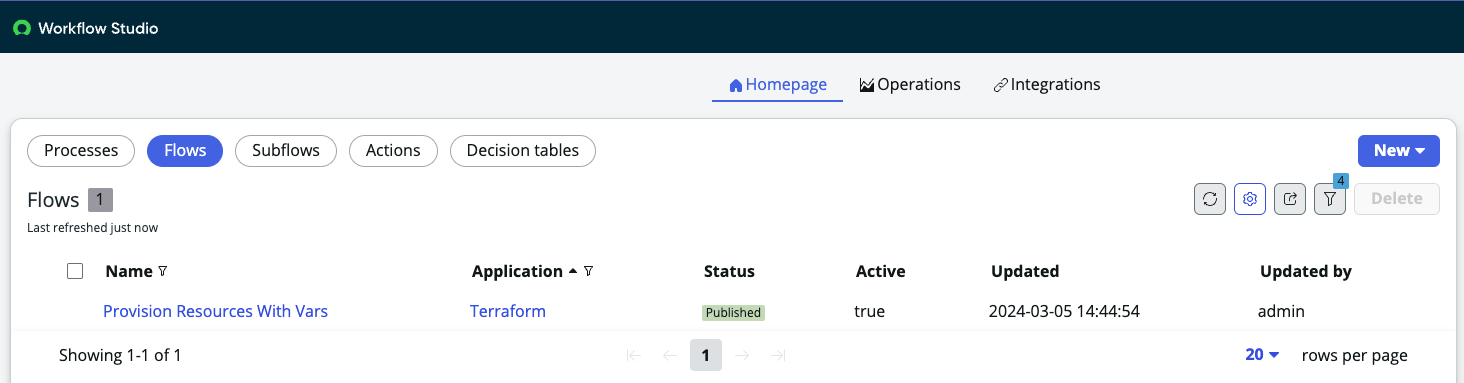Viewport: 1464px width, 383px height.
Task: Open Provision Resources With Vars flow
Action: (216, 312)
